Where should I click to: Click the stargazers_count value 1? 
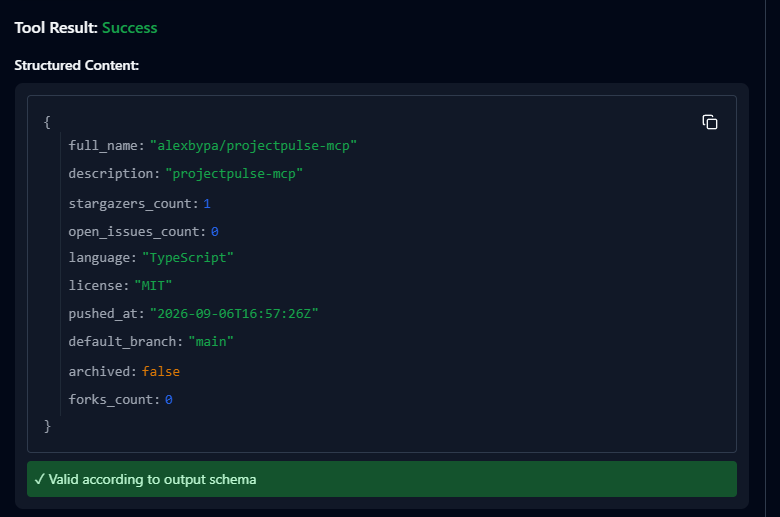pyautogui.click(x=207, y=204)
